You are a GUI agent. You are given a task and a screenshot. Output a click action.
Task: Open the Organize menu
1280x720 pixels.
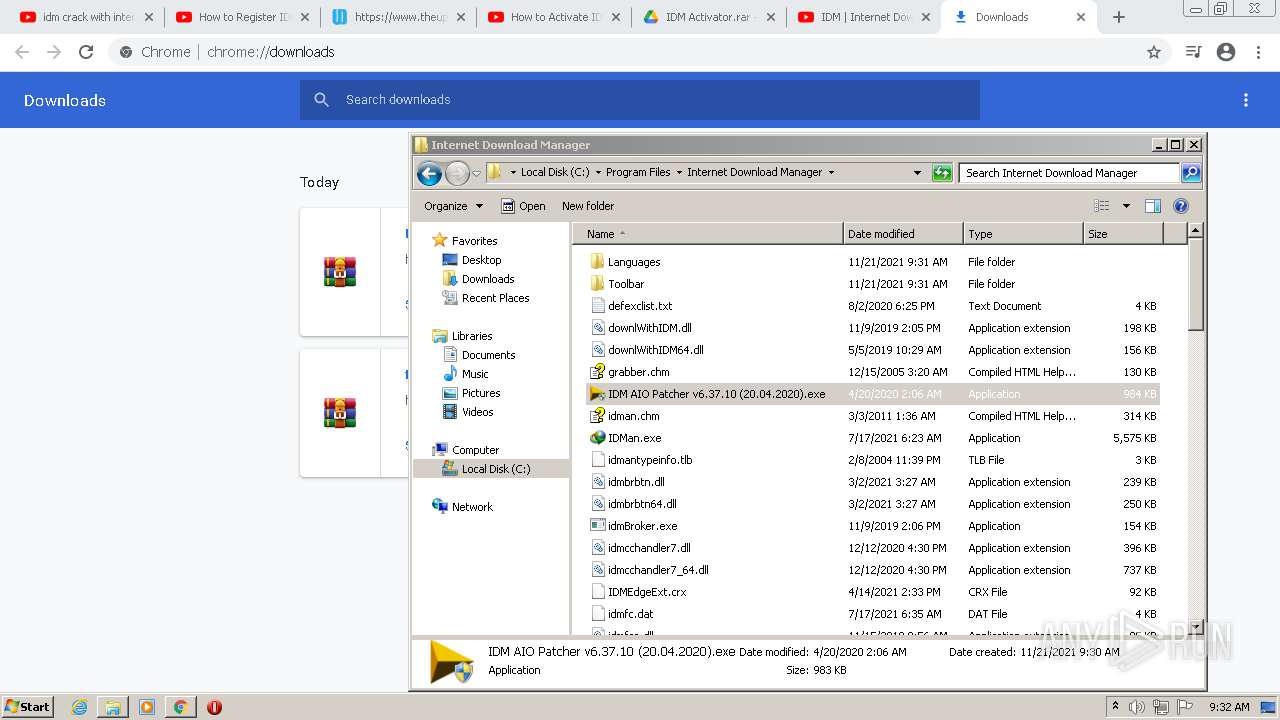tap(453, 206)
